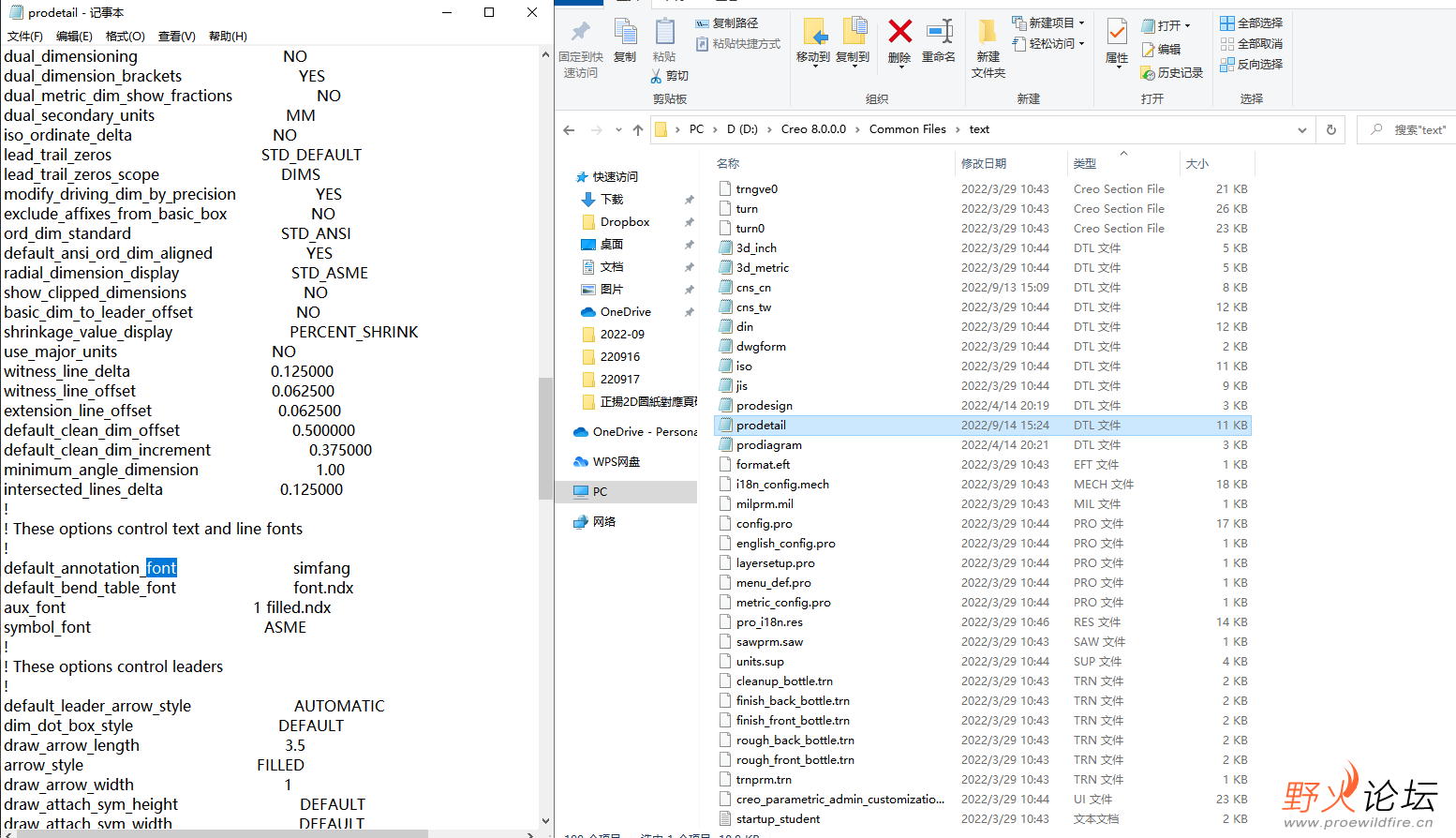Select the 3d_metric file icon
Image resolution: width=1456 pixels, height=838 pixels.
(x=725, y=267)
